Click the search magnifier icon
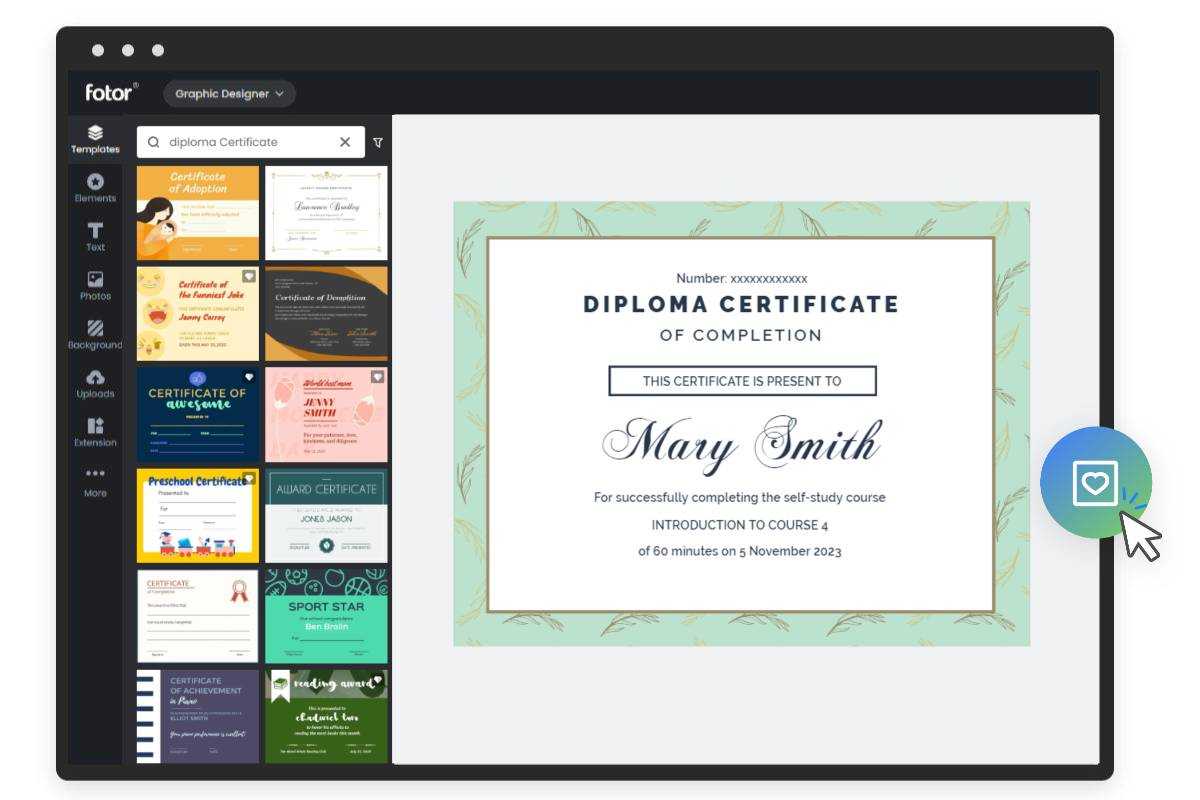This screenshot has height=800, width=1200. pyautogui.click(x=154, y=142)
